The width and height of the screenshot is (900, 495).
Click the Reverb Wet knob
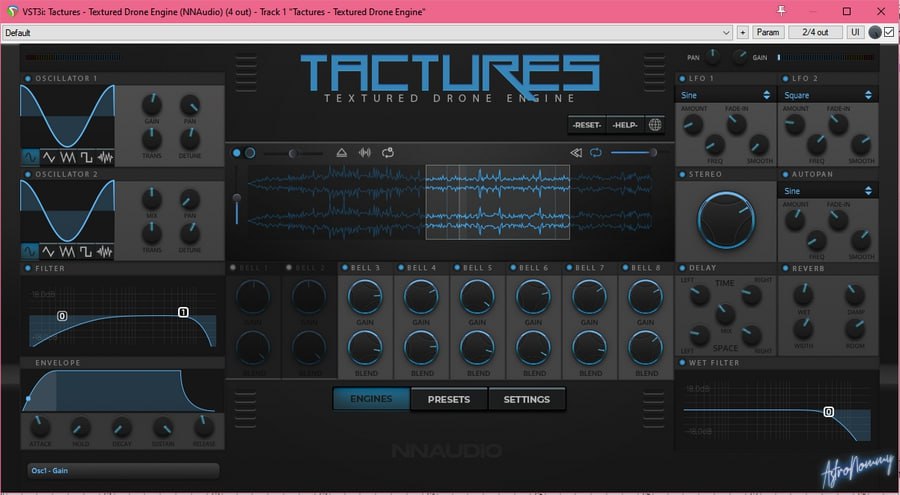(x=803, y=295)
